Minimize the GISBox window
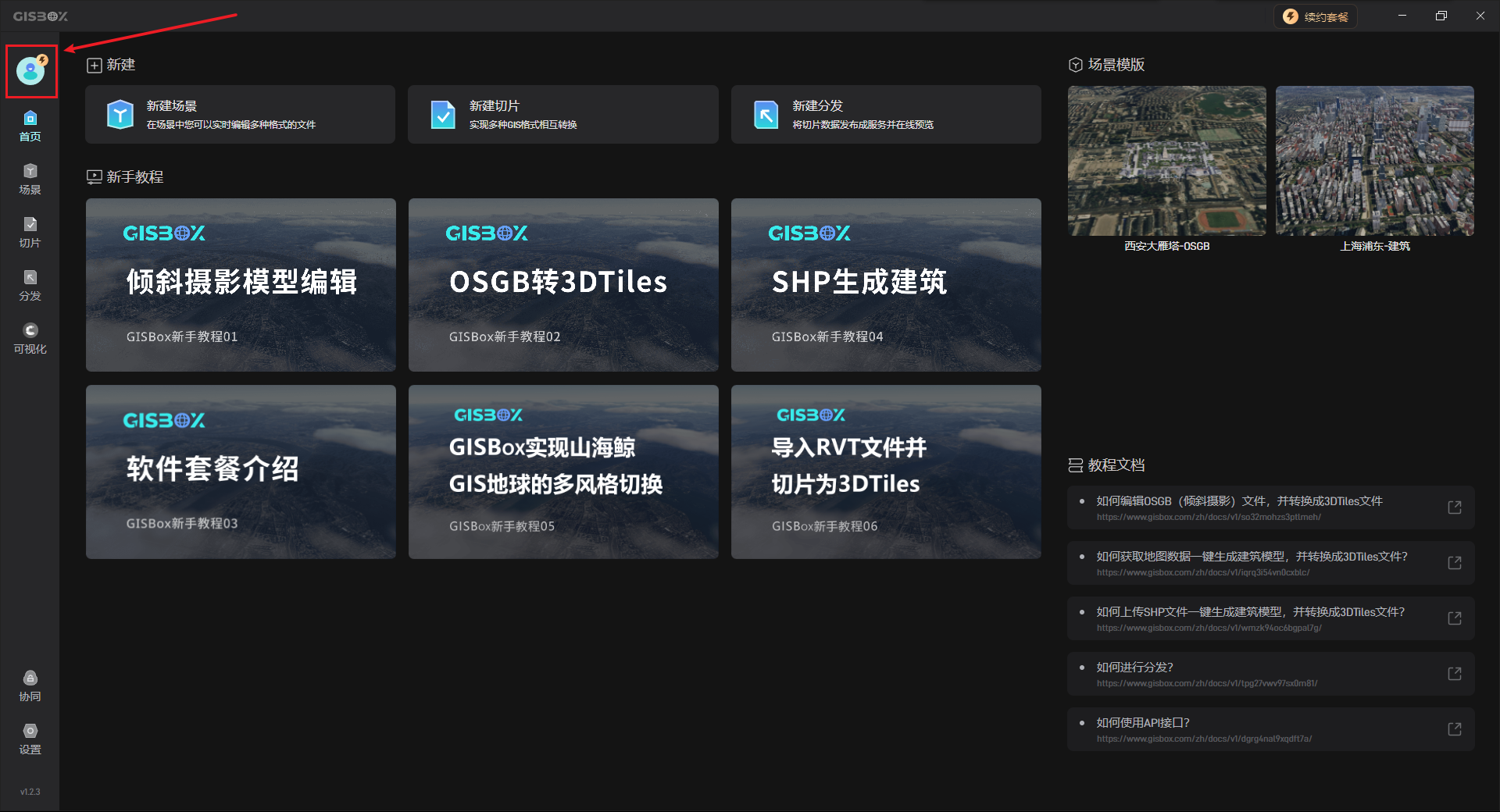The image size is (1500, 812). click(1402, 16)
